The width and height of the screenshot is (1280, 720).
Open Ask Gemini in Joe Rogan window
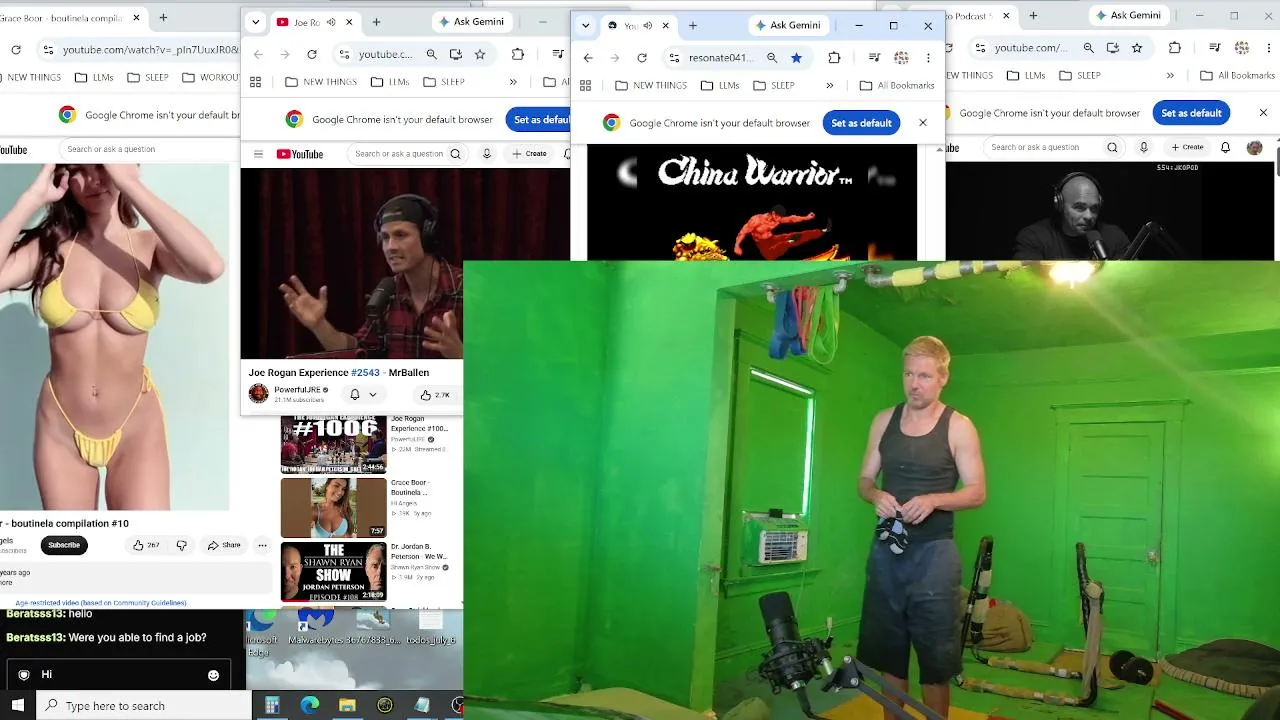pos(471,22)
